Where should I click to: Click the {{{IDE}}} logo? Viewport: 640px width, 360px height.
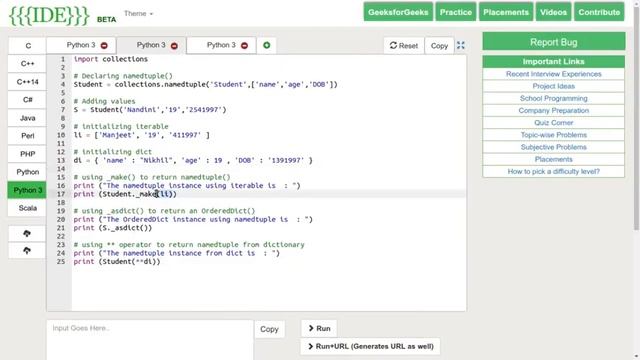[49, 16]
